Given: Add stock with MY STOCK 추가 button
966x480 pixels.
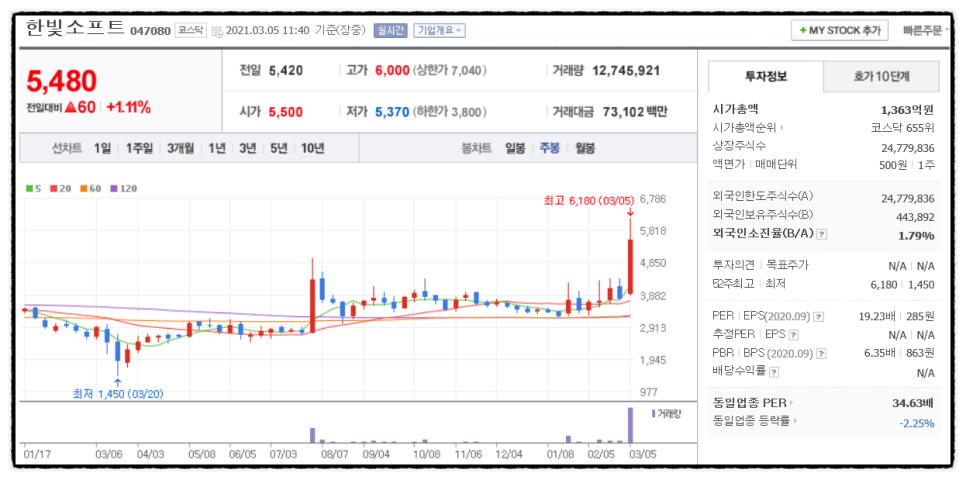Looking at the screenshot, I should pos(839,30).
